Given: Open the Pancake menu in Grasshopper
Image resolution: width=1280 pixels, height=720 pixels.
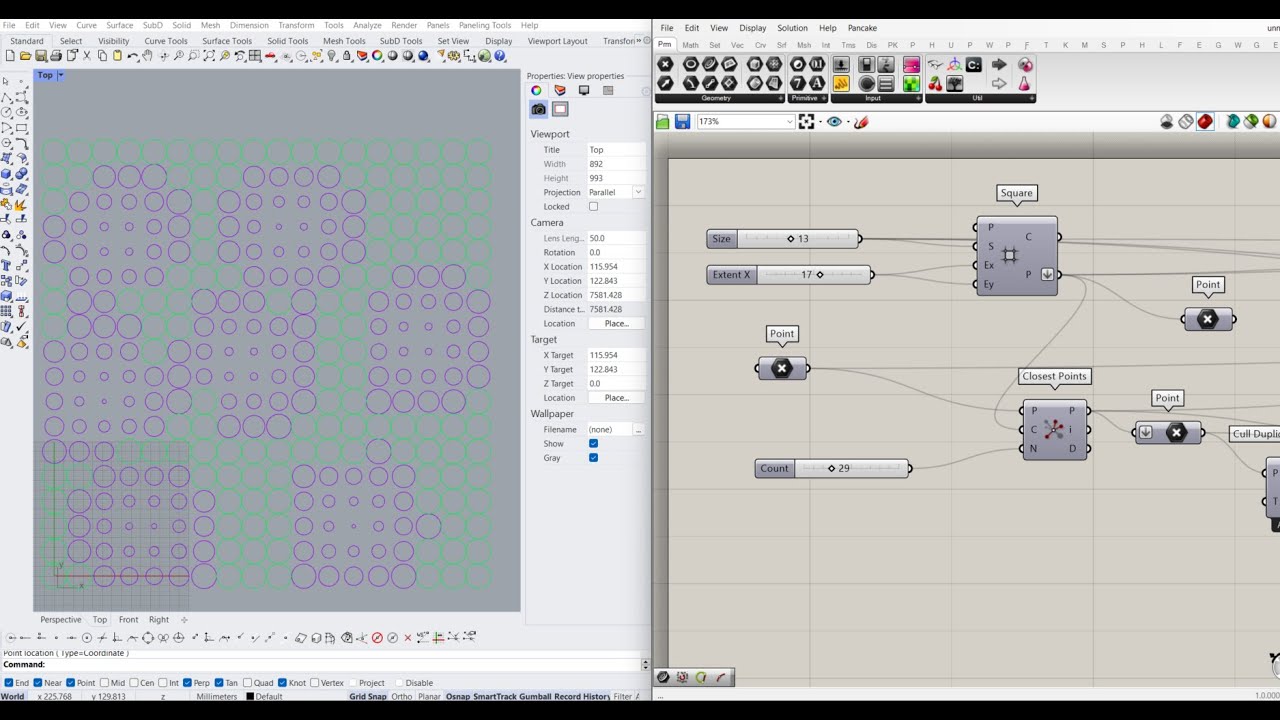Looking at the screenshot, I should tap(862, 28).
